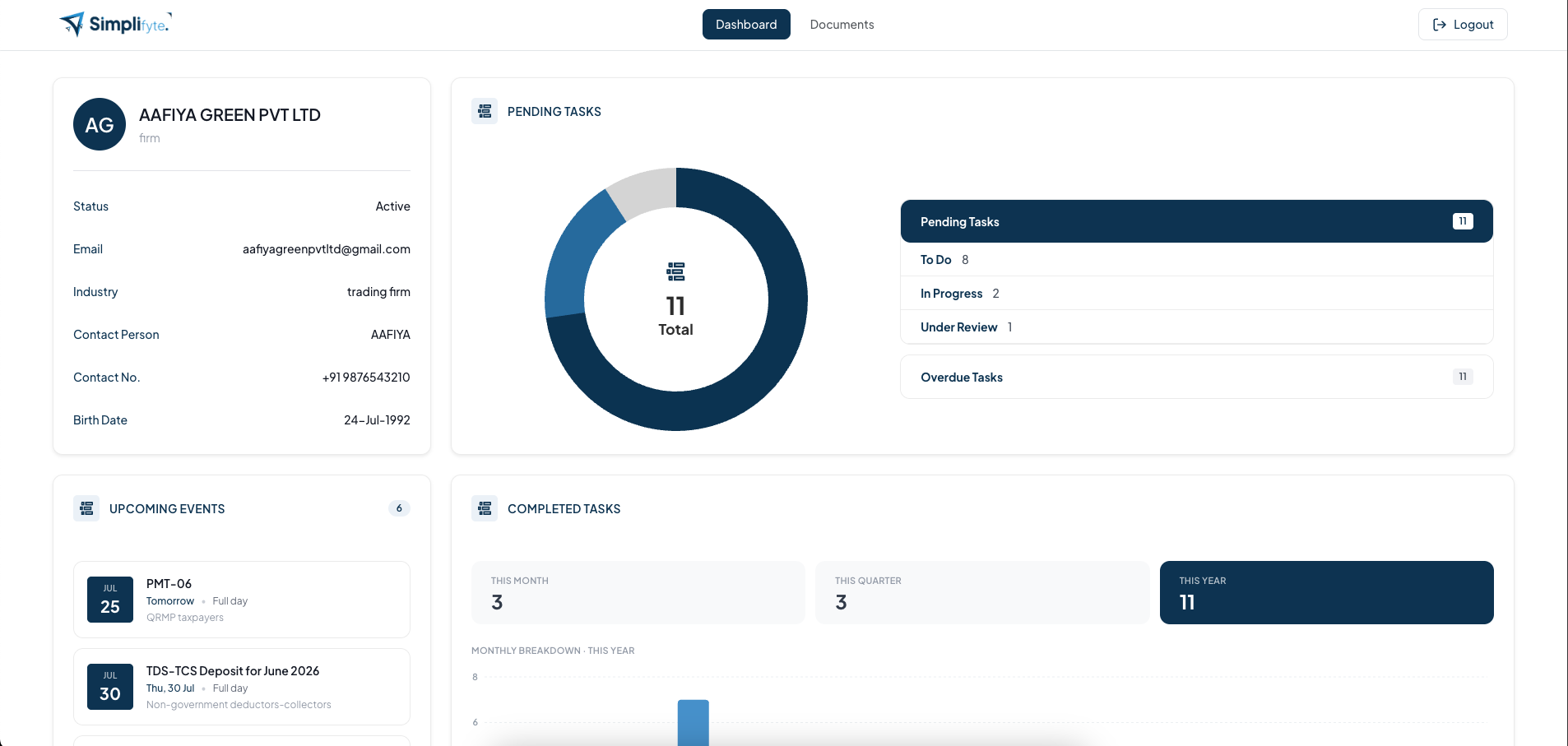
Task: Click the task icon inside the donut chart
Action: coord(675,271)
